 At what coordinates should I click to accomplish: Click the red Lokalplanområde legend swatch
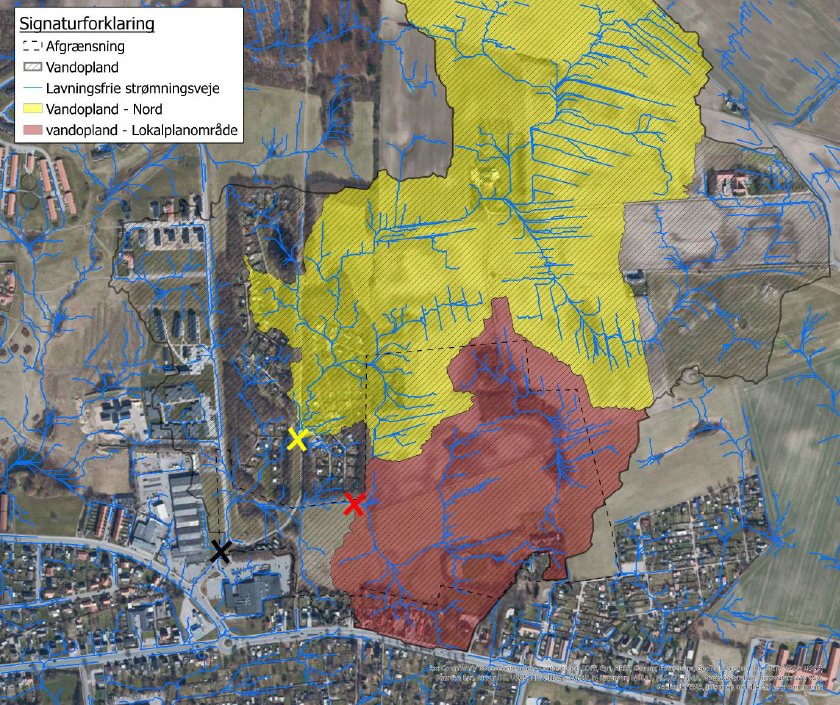point(31,132)
